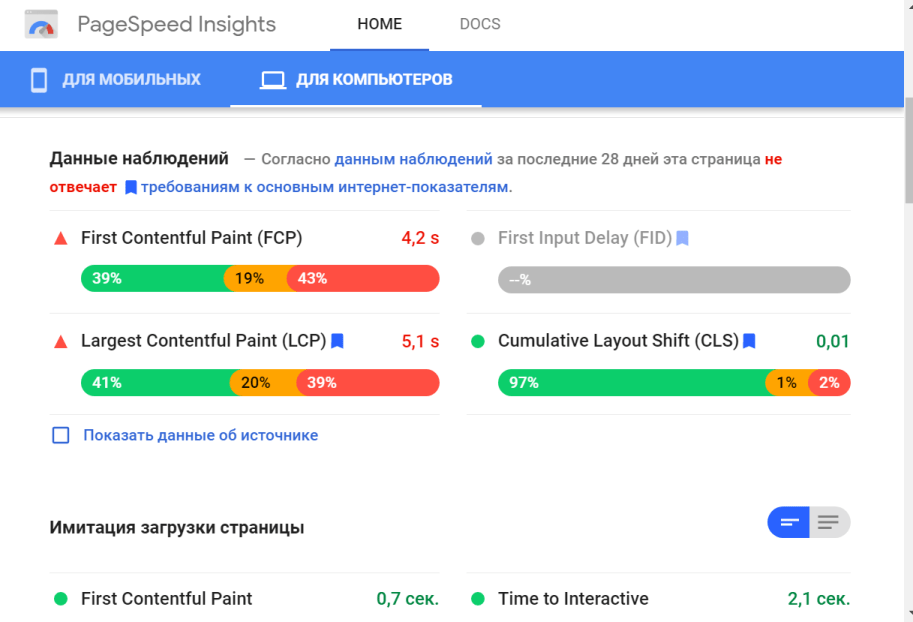The width and height of the screenshot is (913, 622).
Task: Click the green 97% segment of CLS bar
Action: point(630,382)
